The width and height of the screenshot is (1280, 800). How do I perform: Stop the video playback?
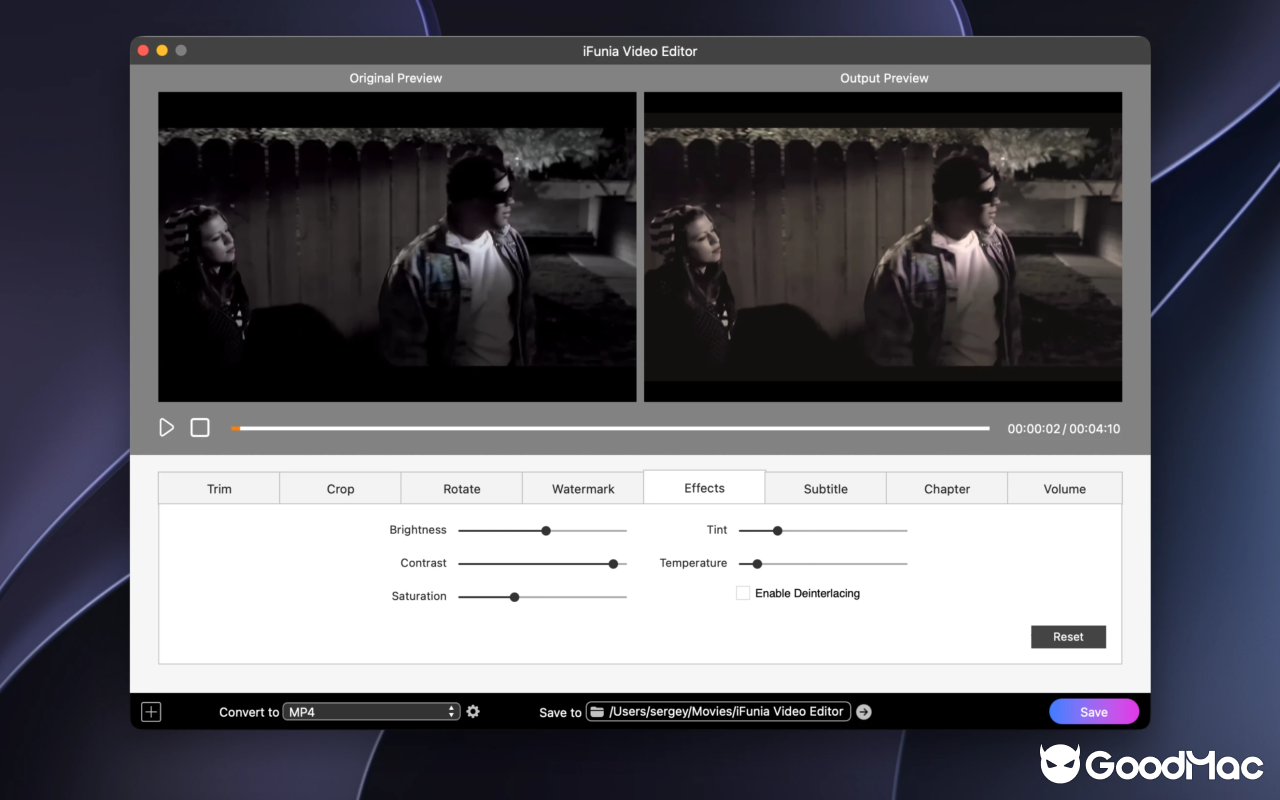[200, 428]
